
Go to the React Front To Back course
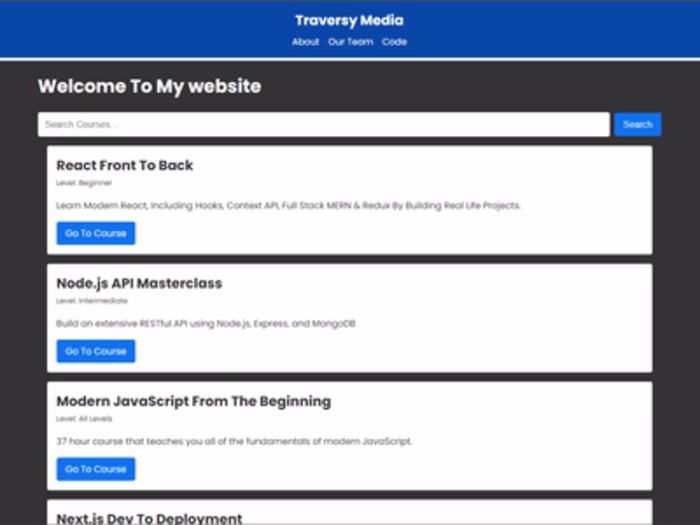coord(96,233)
